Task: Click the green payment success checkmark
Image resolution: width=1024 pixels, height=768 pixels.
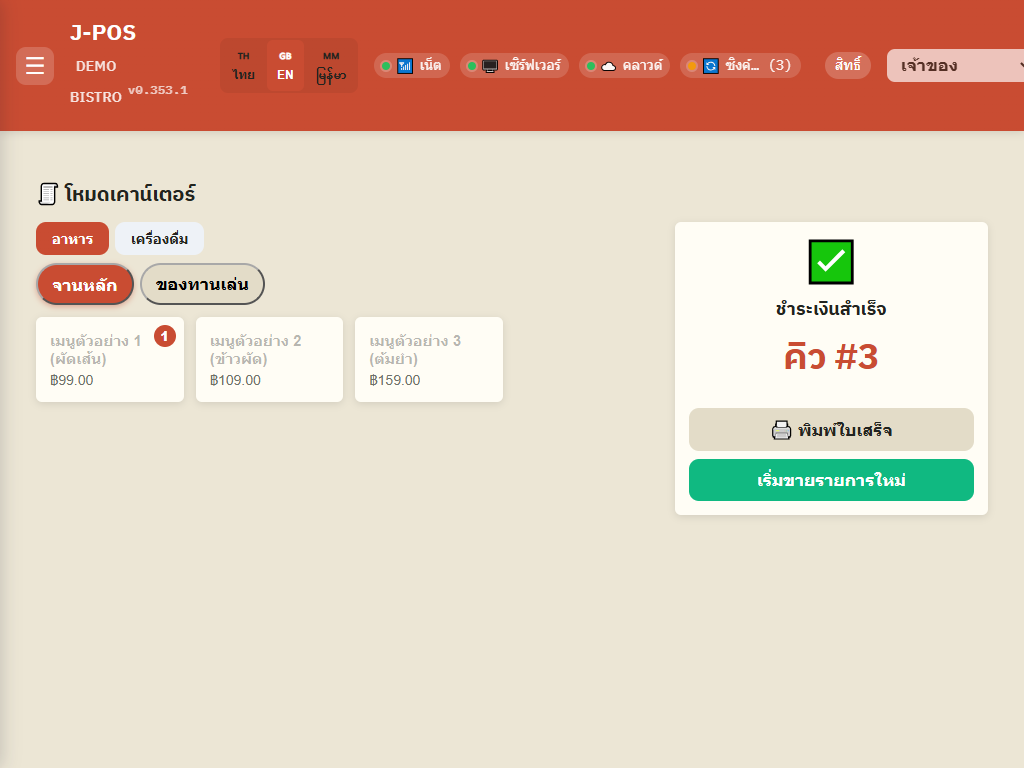Action: tap(831, 262)
